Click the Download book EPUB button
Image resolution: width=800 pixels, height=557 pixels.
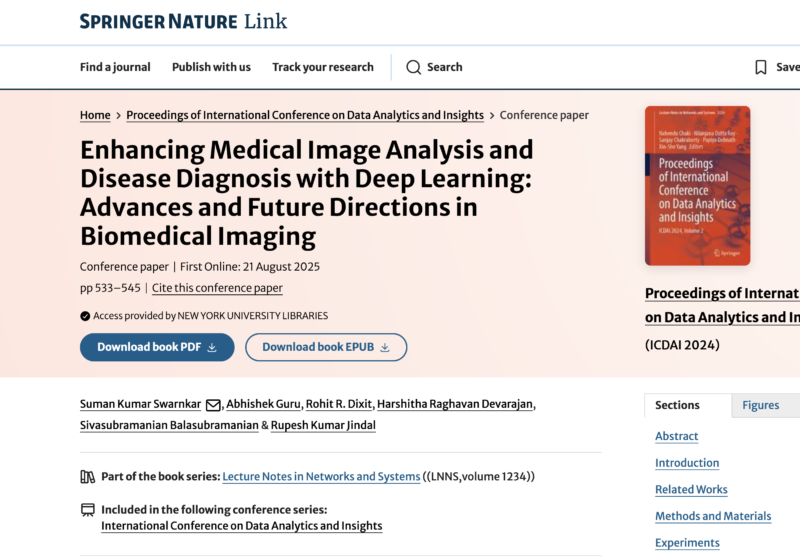[326, 347]
